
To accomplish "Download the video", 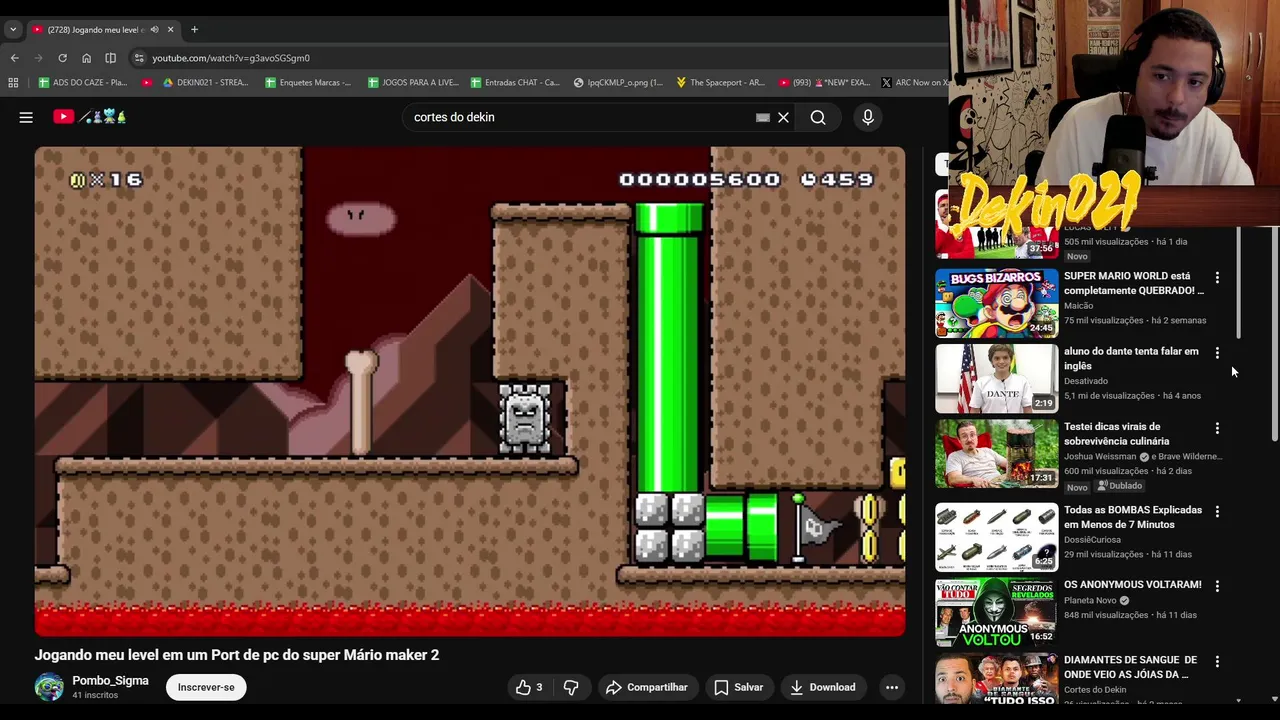I will pyautogui.click(x=823, y=687).
